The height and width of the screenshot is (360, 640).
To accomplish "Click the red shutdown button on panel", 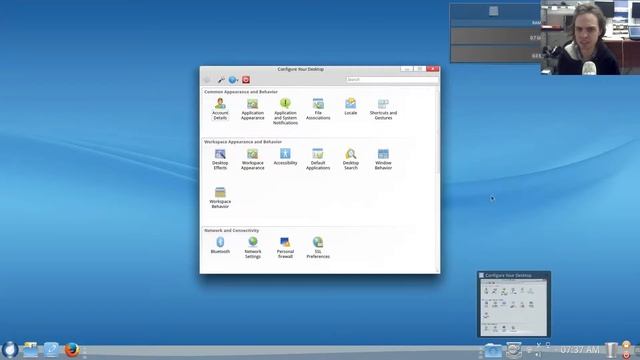I will 627,355.
